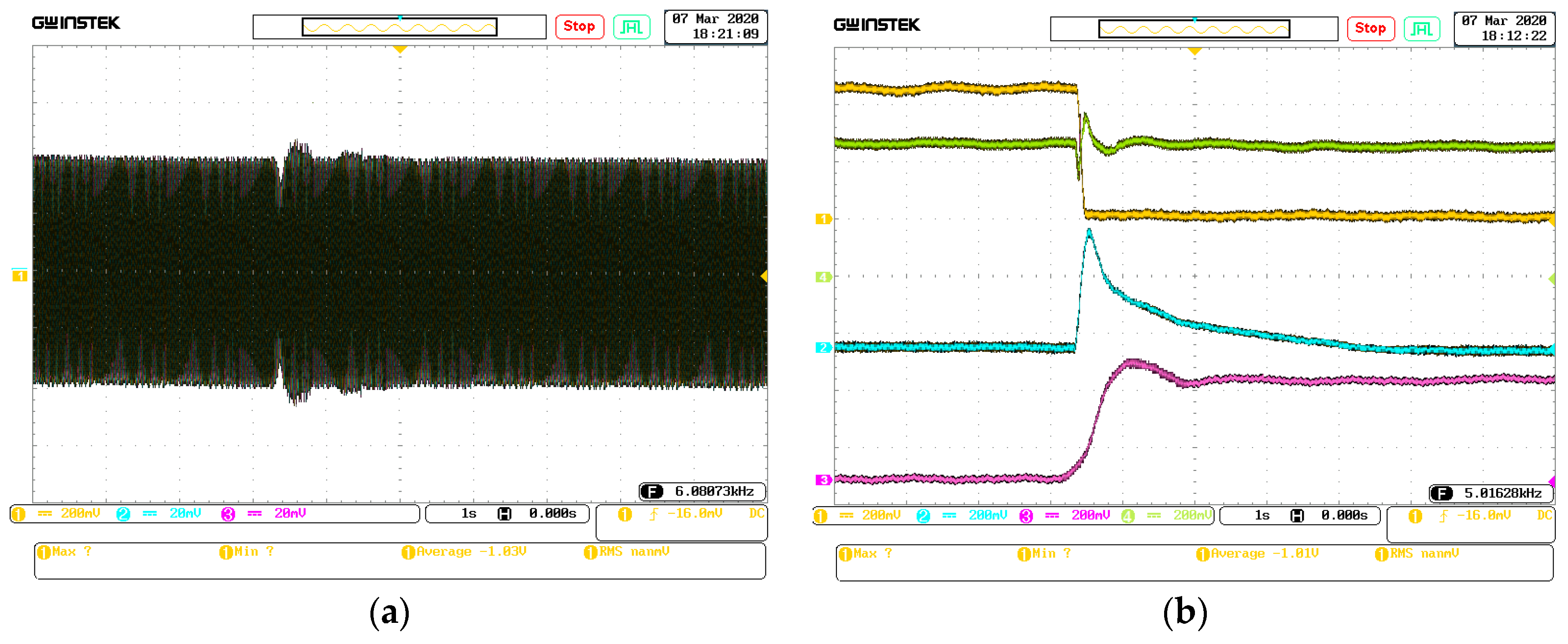This screenshot has width=1568, height=644.
Task: Click the trigger waveform icon, left scope
Action: pyautogui.click(x=631, y=27)
